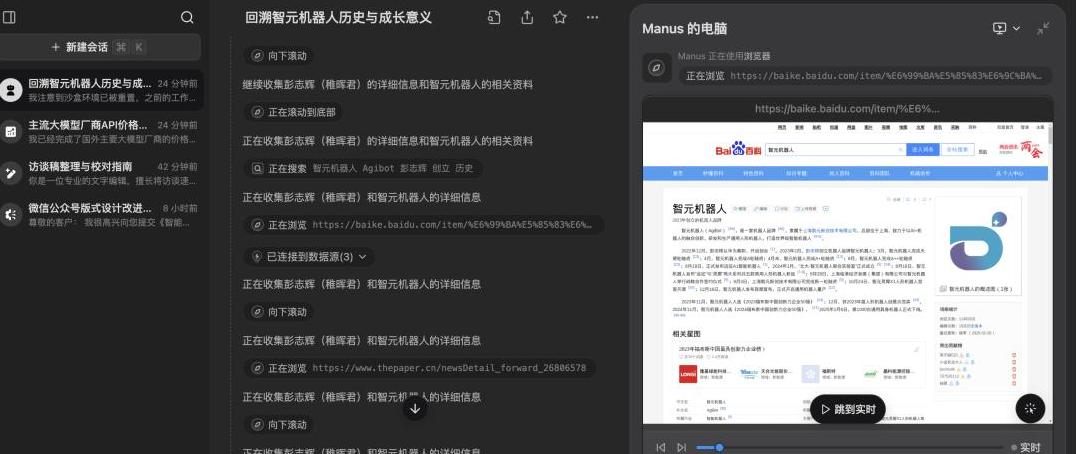Click the 正在浏览 URL chip in computer panel
The height and width of the screenshot is (454, 1076).
point(865,75)
